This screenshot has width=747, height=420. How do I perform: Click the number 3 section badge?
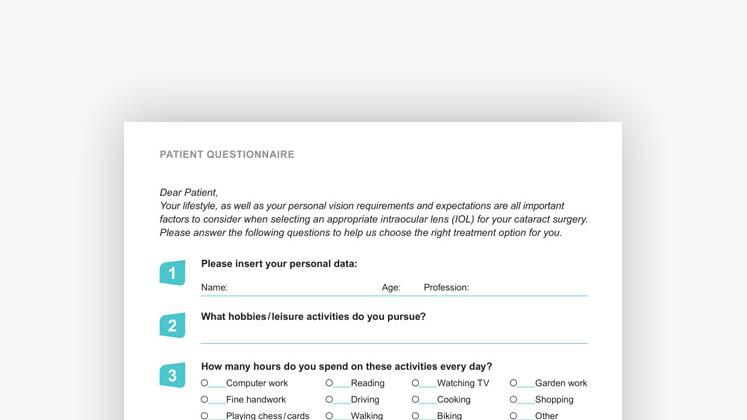tap(172, 375)
